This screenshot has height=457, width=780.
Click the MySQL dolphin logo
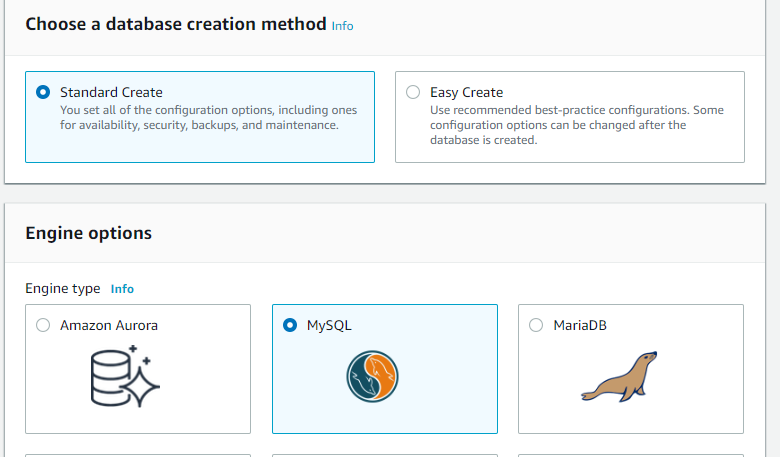(x=373, y=376)
